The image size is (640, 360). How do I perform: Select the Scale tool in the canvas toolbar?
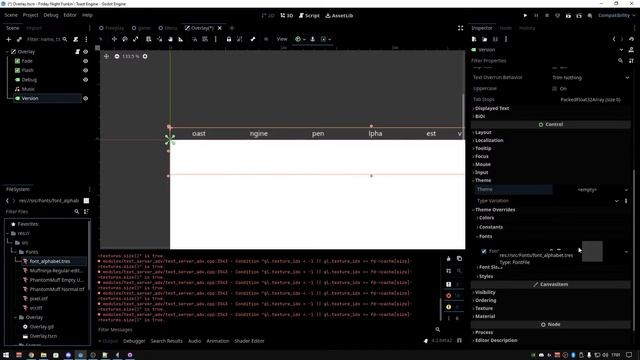[136, 39]
